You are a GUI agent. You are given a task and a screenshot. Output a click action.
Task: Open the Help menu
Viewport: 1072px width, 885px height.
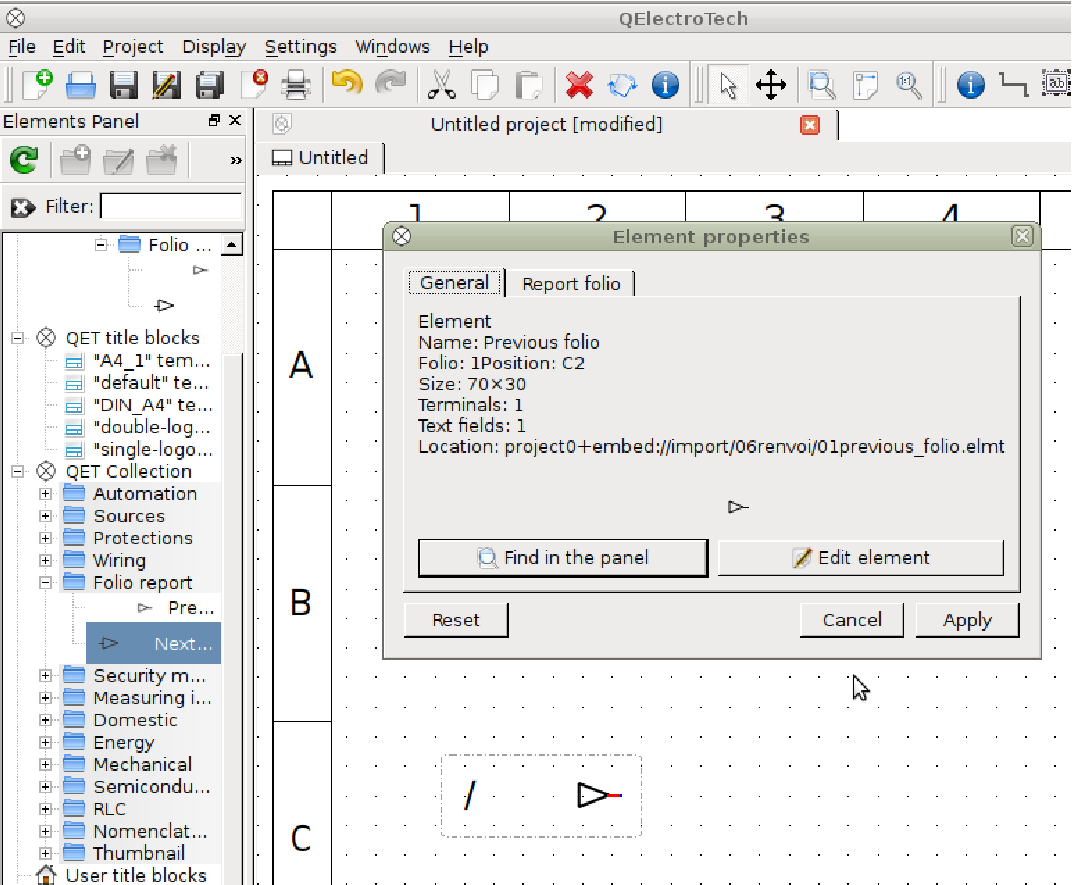coord(468,47)
